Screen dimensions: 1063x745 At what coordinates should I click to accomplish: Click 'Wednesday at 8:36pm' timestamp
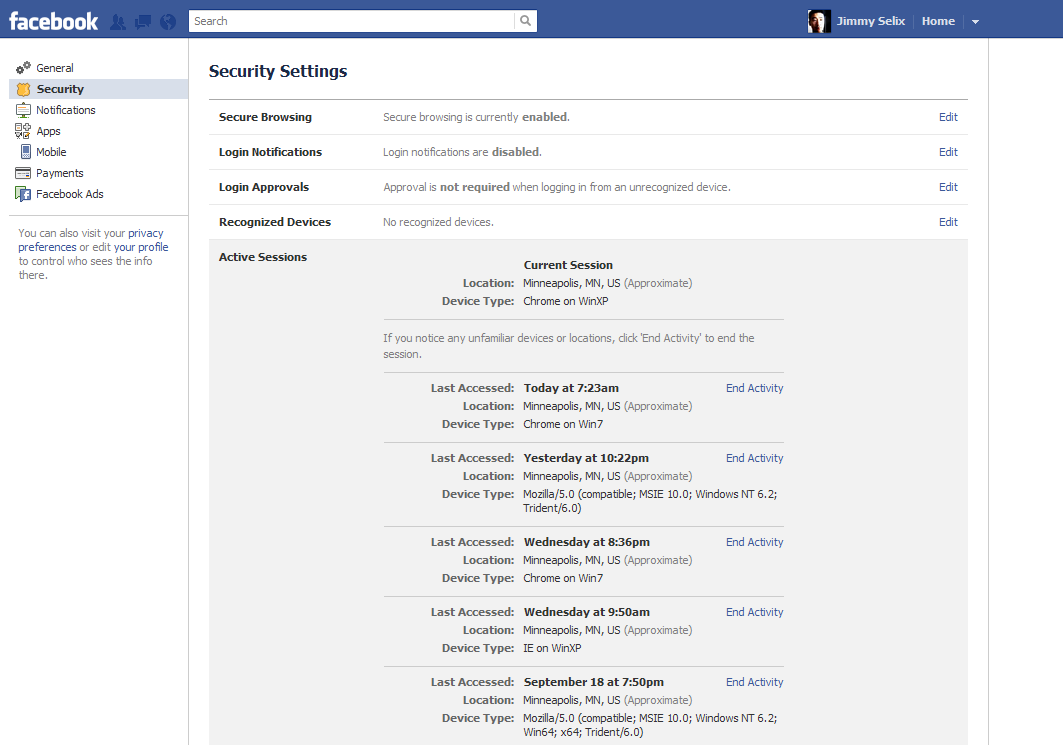point(586,542)
